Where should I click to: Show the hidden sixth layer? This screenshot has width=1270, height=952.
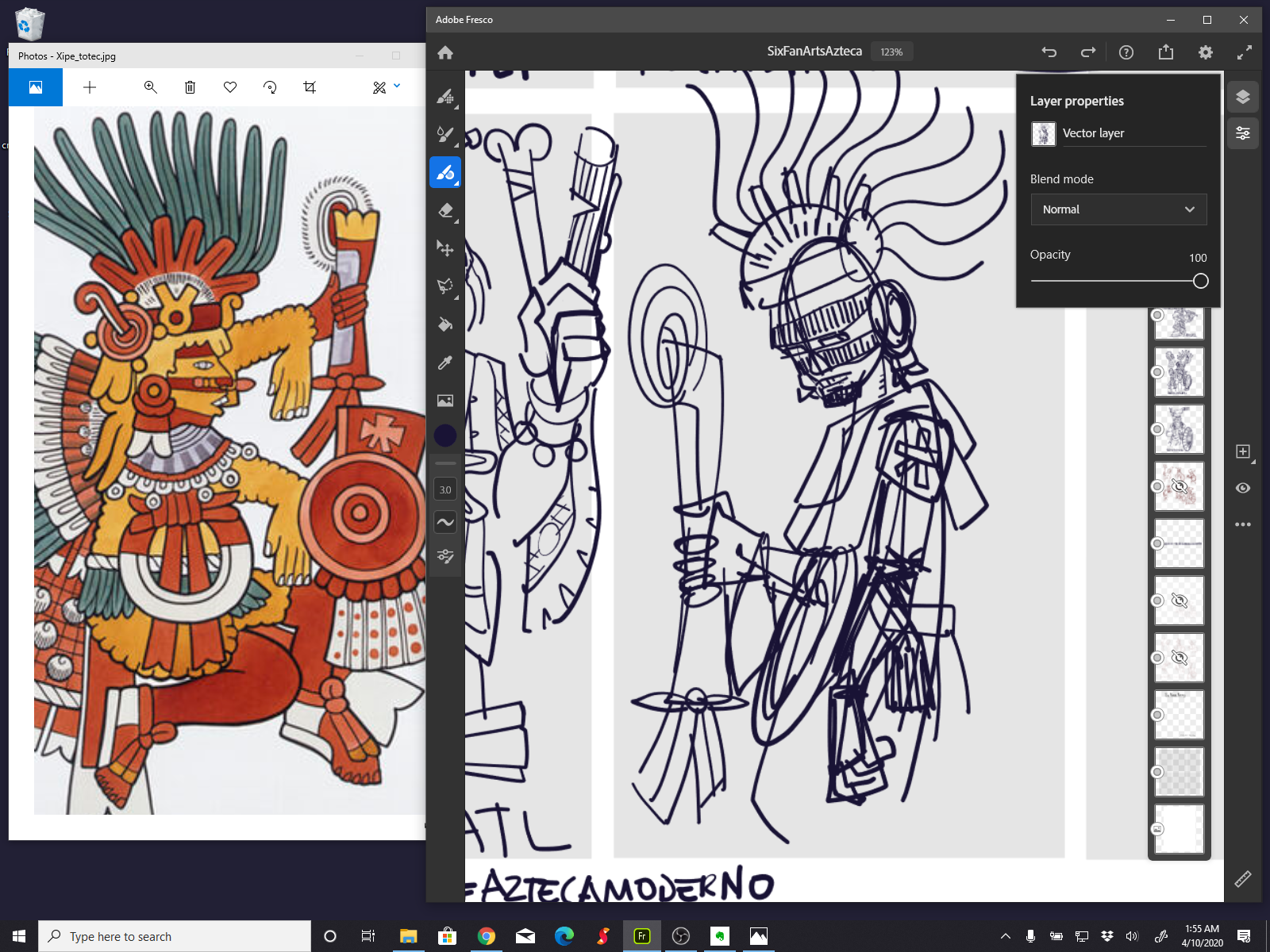[1180, 601]
